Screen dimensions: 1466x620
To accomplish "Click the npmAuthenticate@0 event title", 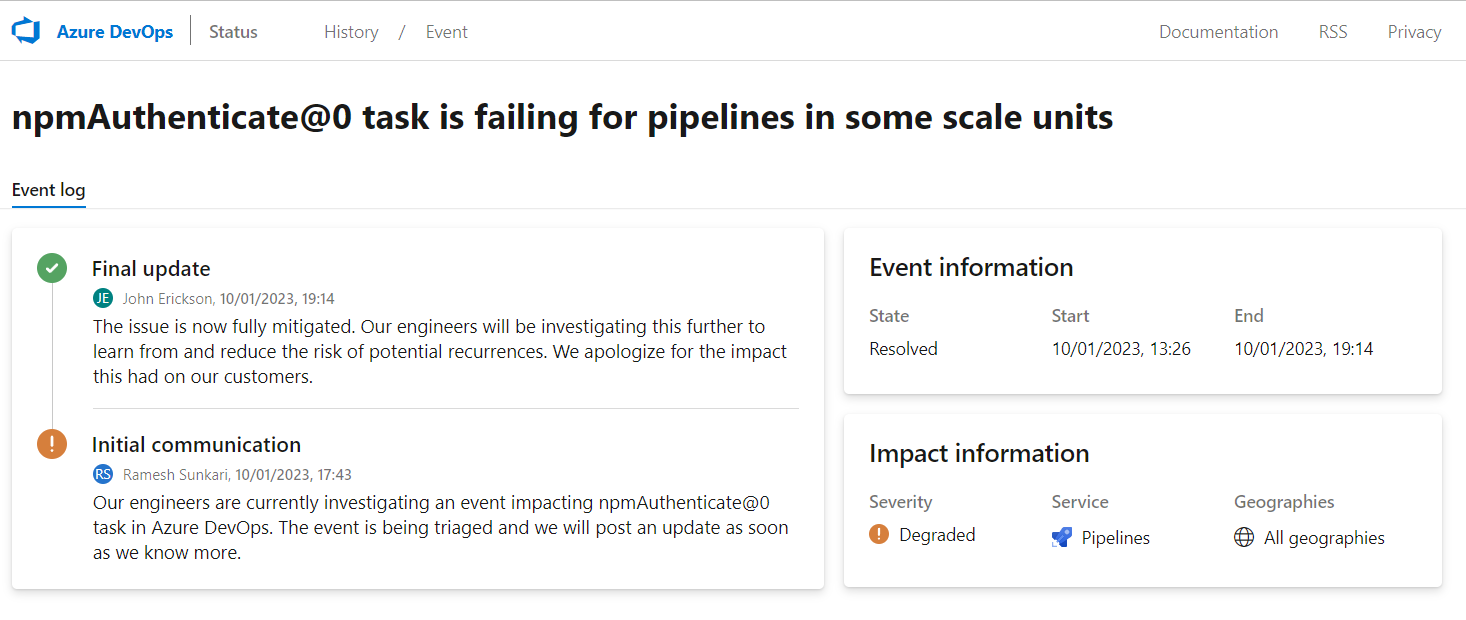I will [x=562, y=118].
